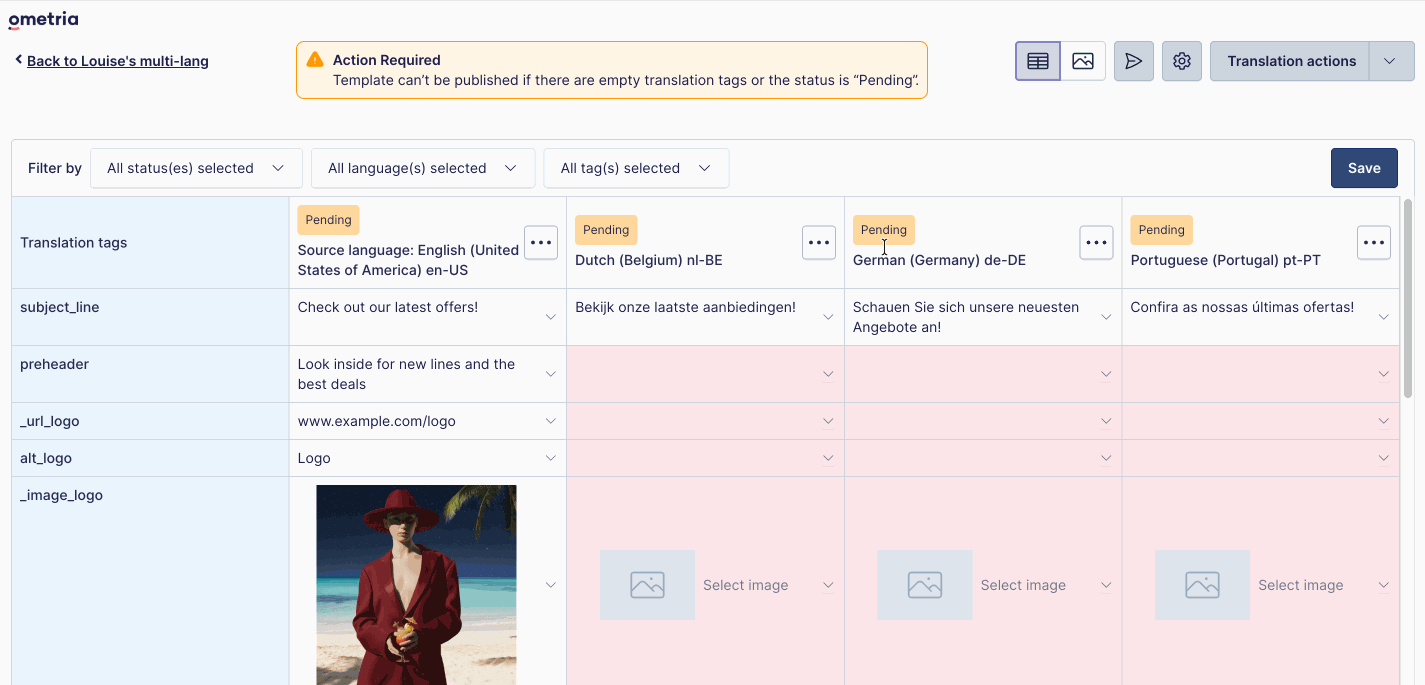Click the send test paper-plane icon
The width and height of the screenshot is (1425, 685).
pyautogui.click(x=1133, y=61)
